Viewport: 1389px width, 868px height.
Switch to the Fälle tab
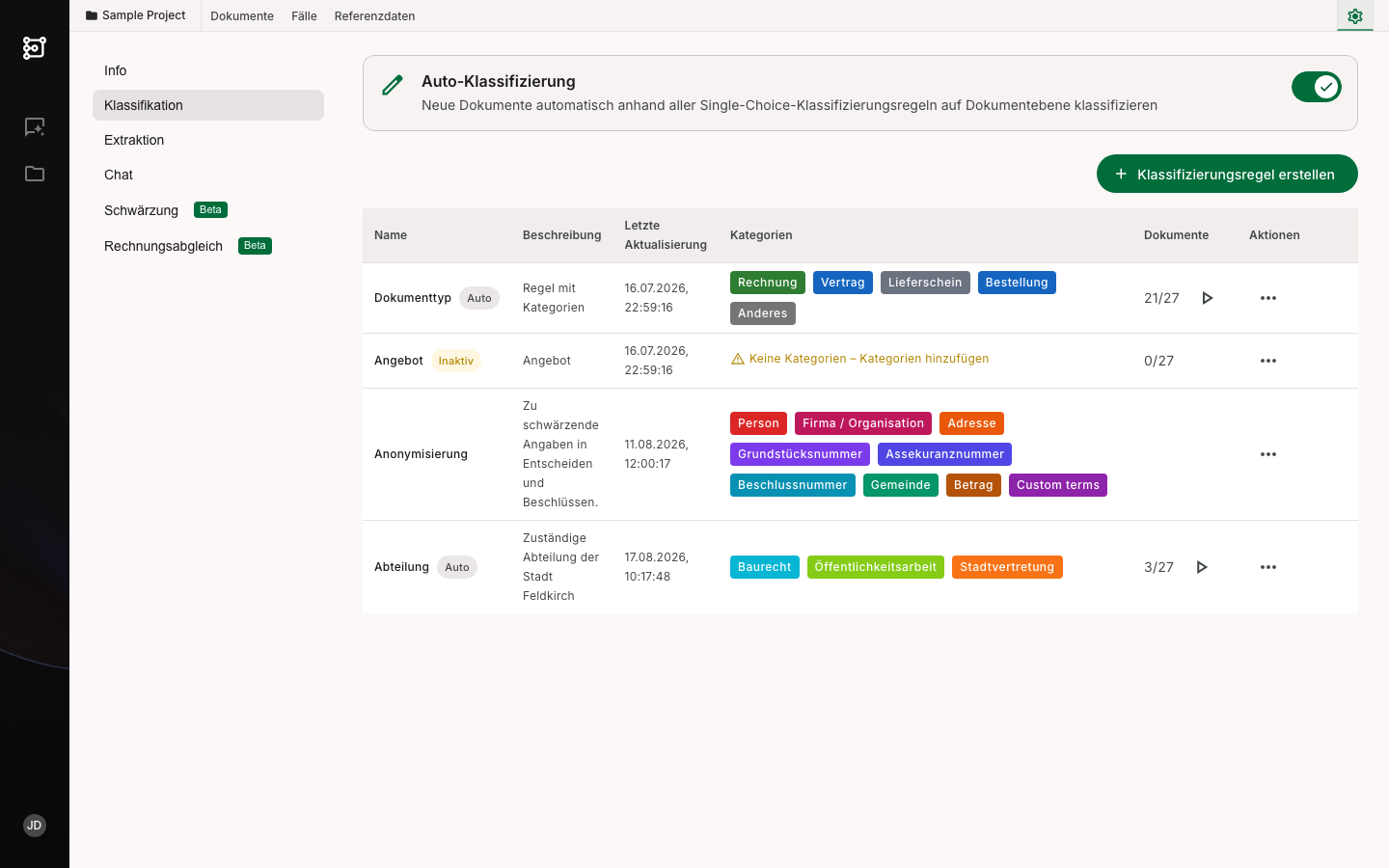point(304,16)
